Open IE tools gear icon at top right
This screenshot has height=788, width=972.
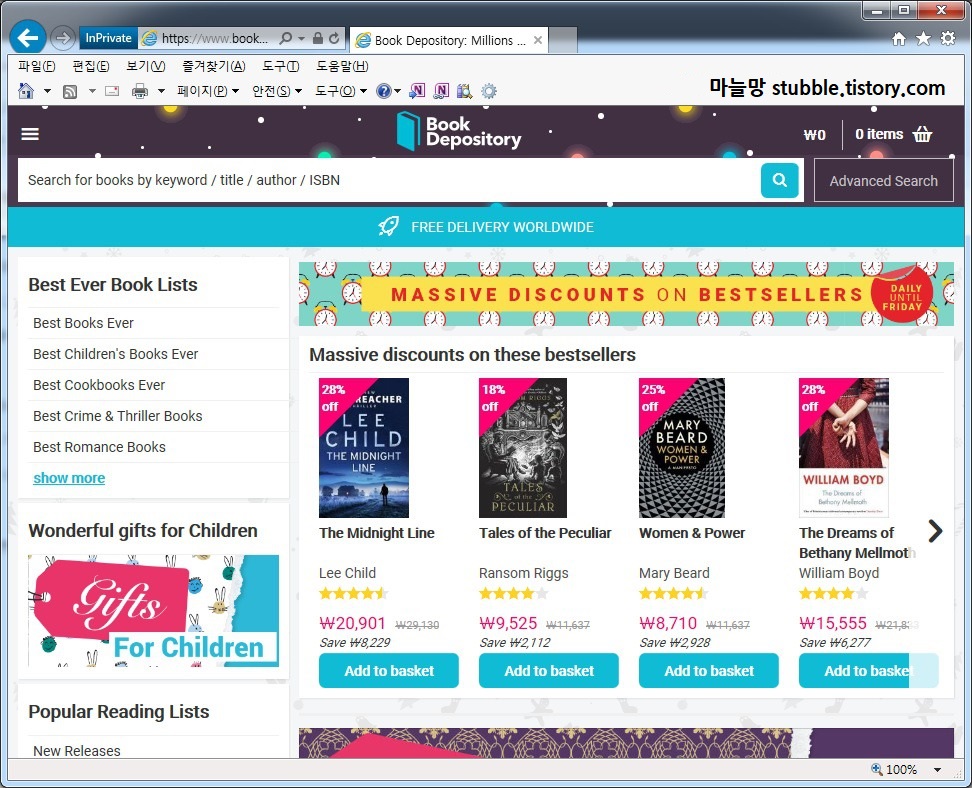tap(948, 38)
